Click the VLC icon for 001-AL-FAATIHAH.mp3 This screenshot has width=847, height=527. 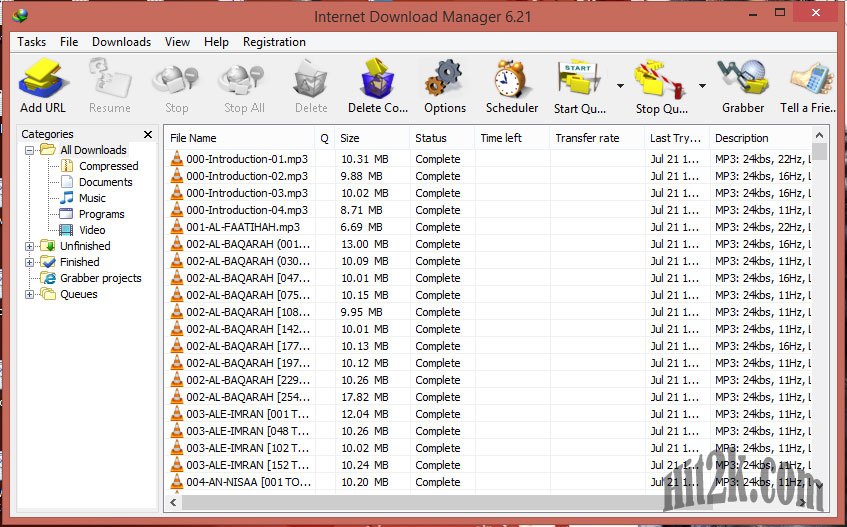[177, 227]
